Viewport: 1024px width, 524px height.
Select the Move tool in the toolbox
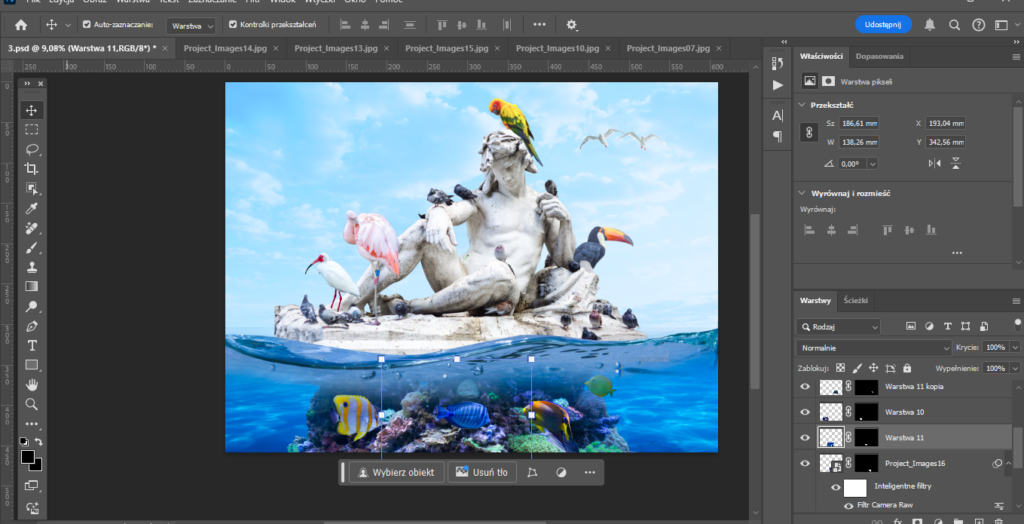31,110
